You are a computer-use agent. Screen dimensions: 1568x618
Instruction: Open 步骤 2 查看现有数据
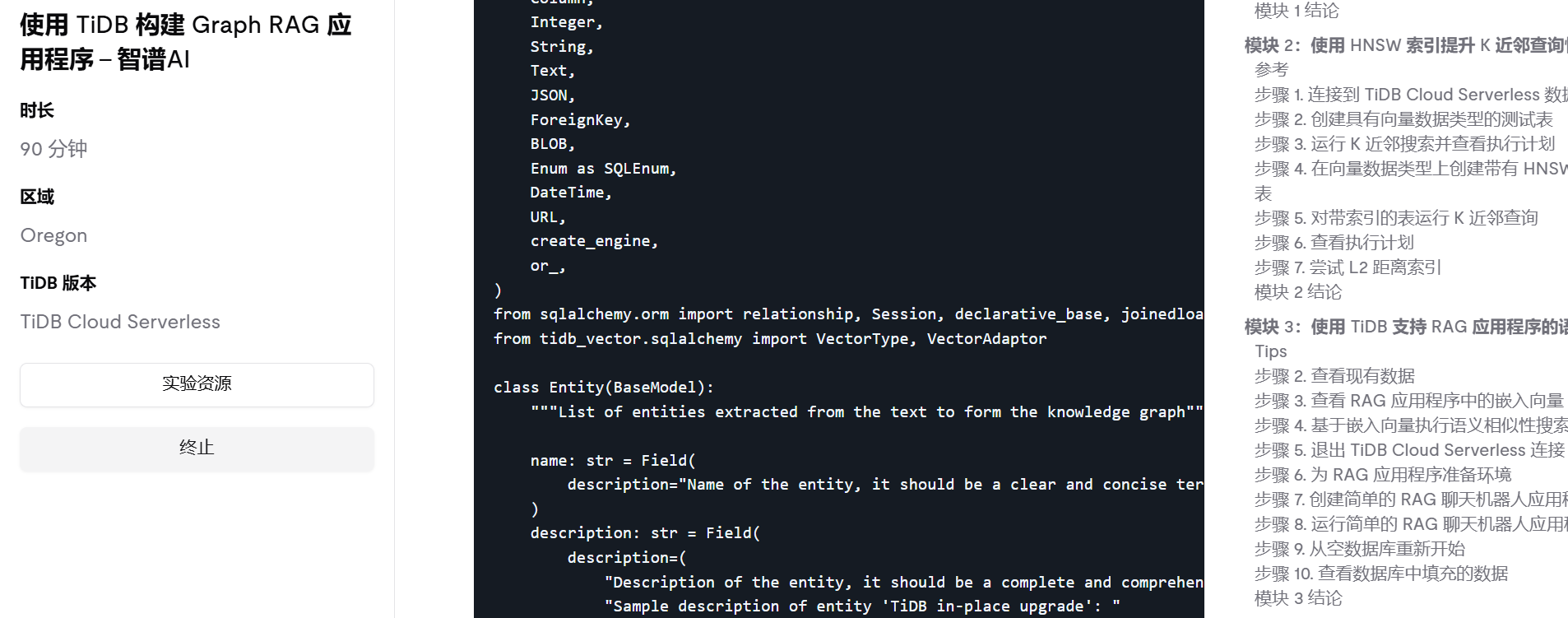point(1334,376)
